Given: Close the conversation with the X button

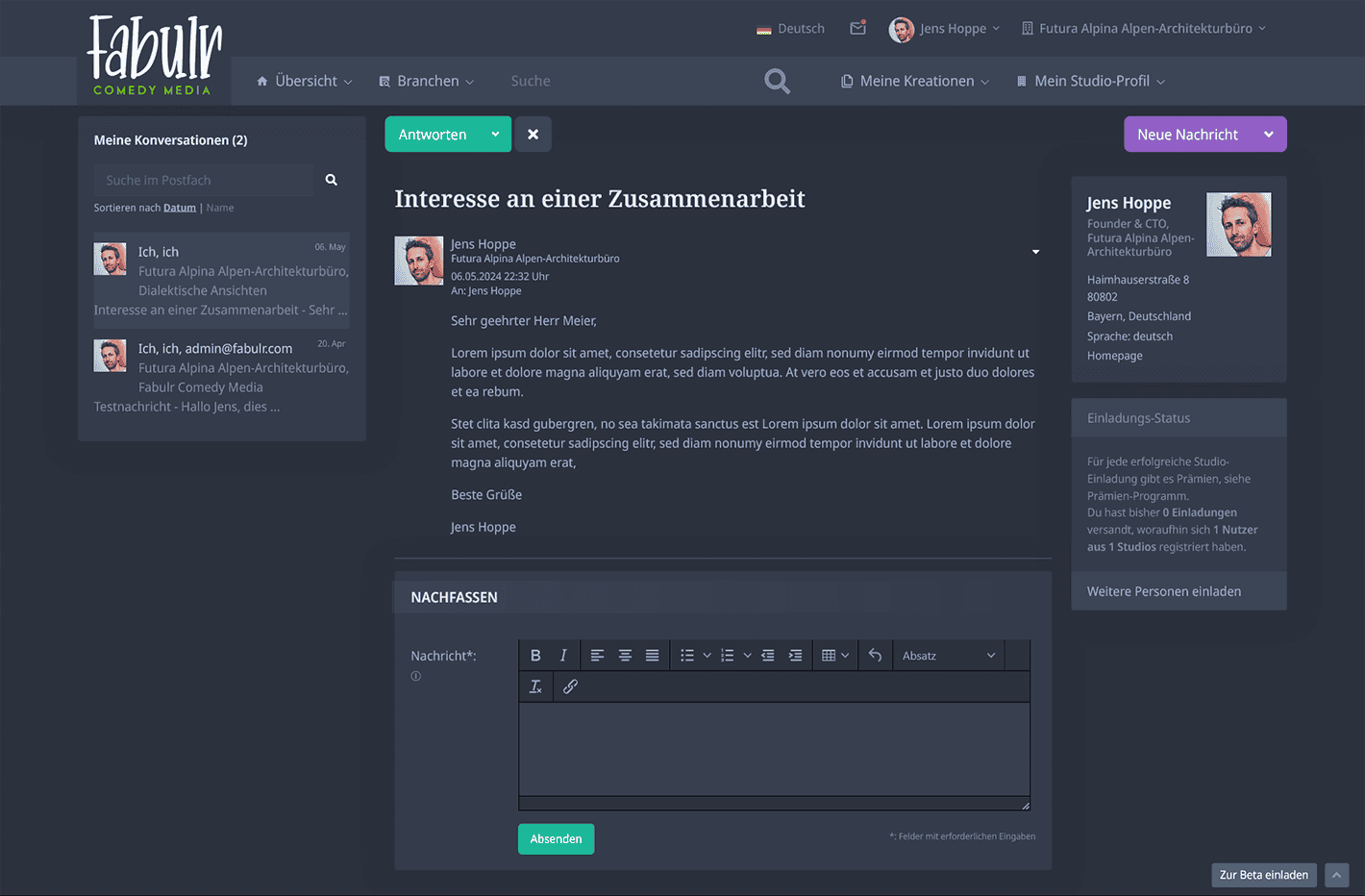Looking at the screenshot, I should click(x=533, y=135).
